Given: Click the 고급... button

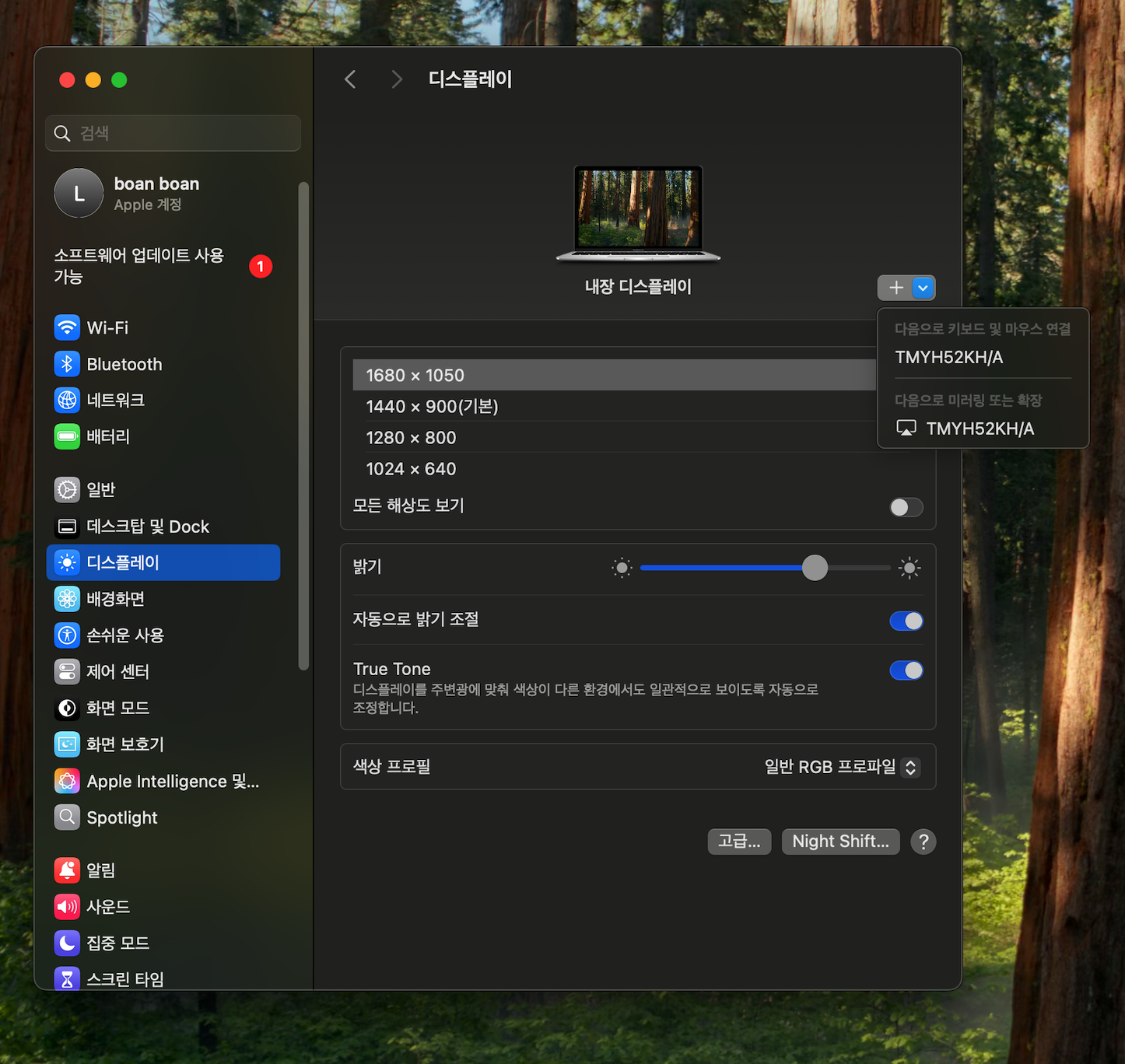Looking at the screenshot, I should pyautogui.click(x=739, y=842).
